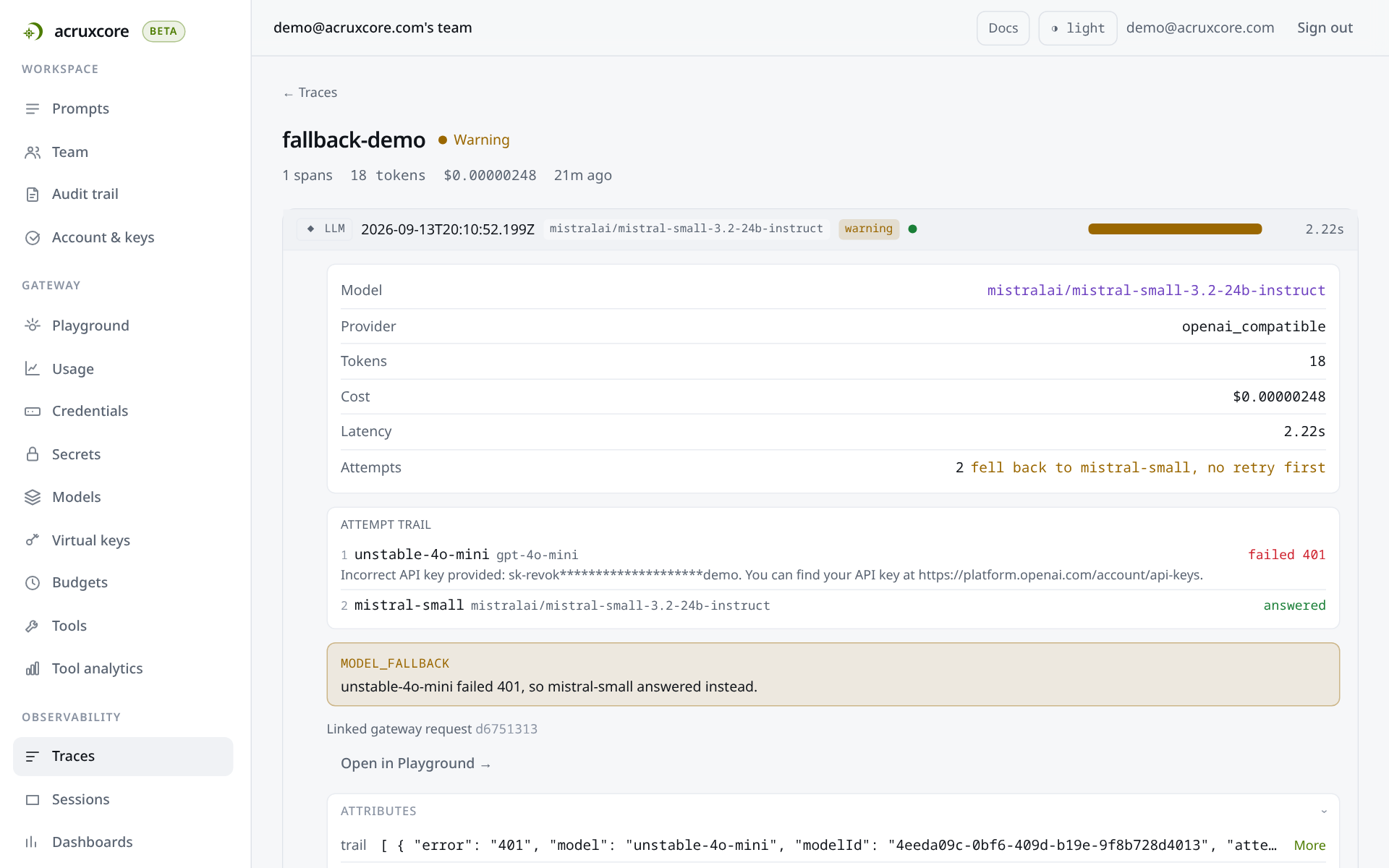This screenshot has width=1389, height=868.
Task: Select Virtual keys in the sidebar
Action: click(x=123, y=540)
